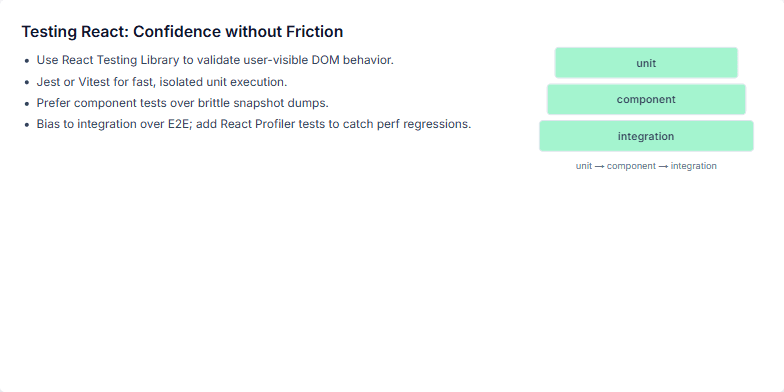
Task: Click the bullet dot before "Bias to integration"
Action: (27, 125)
